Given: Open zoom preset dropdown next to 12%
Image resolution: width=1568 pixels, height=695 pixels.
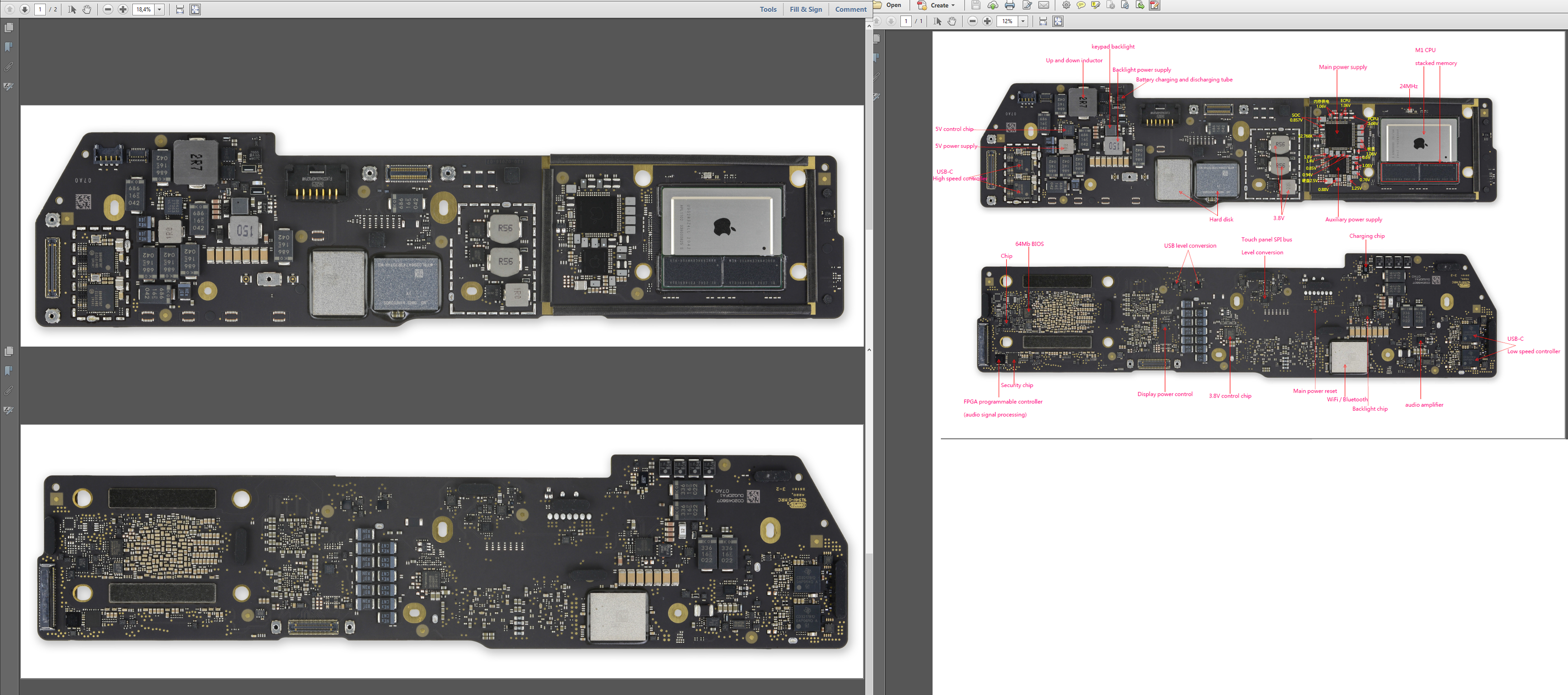Looking at the screenshot, I should pyautogui.click(x=1023, y=21).
